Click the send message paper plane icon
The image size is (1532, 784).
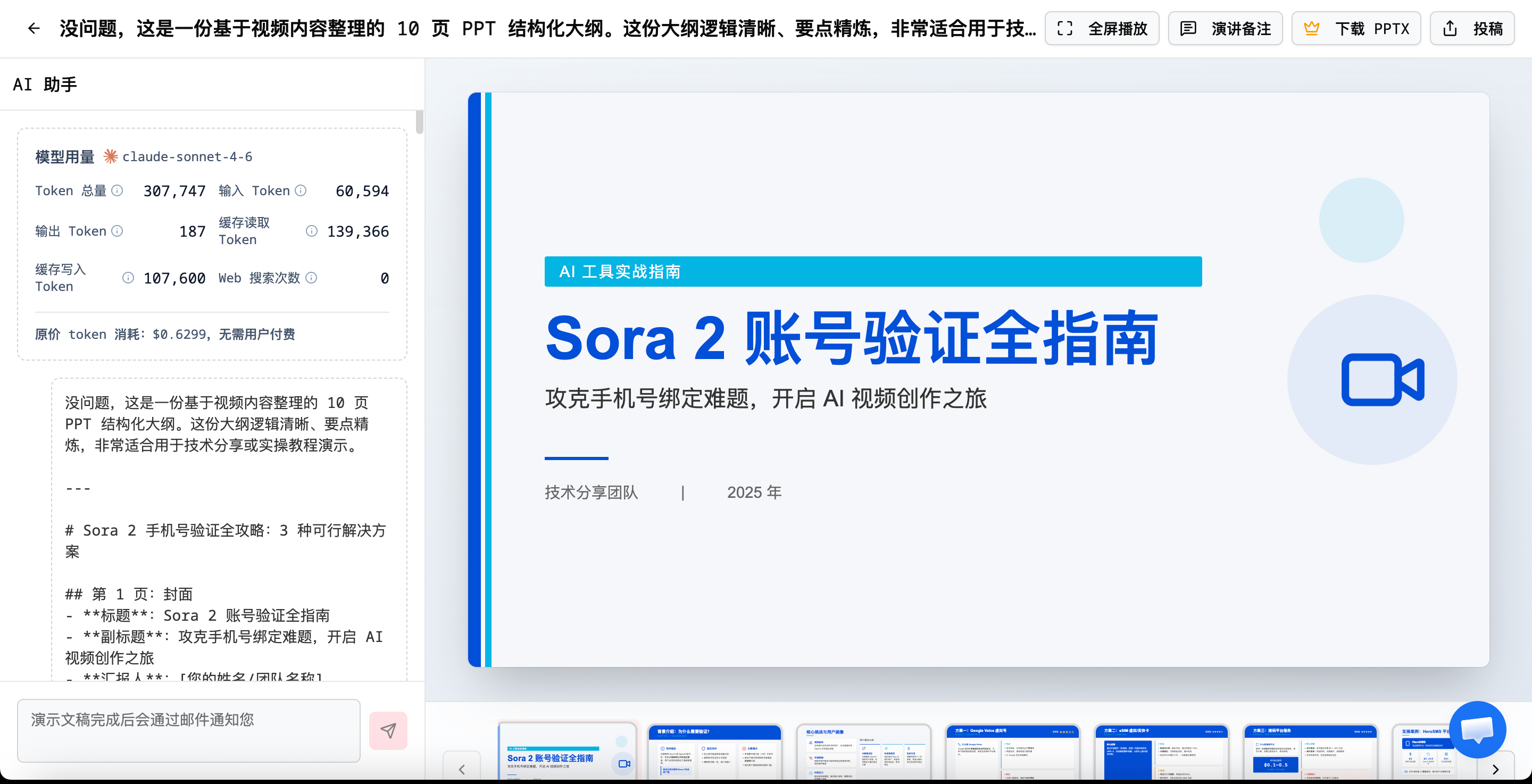click(x=388, y=730)
